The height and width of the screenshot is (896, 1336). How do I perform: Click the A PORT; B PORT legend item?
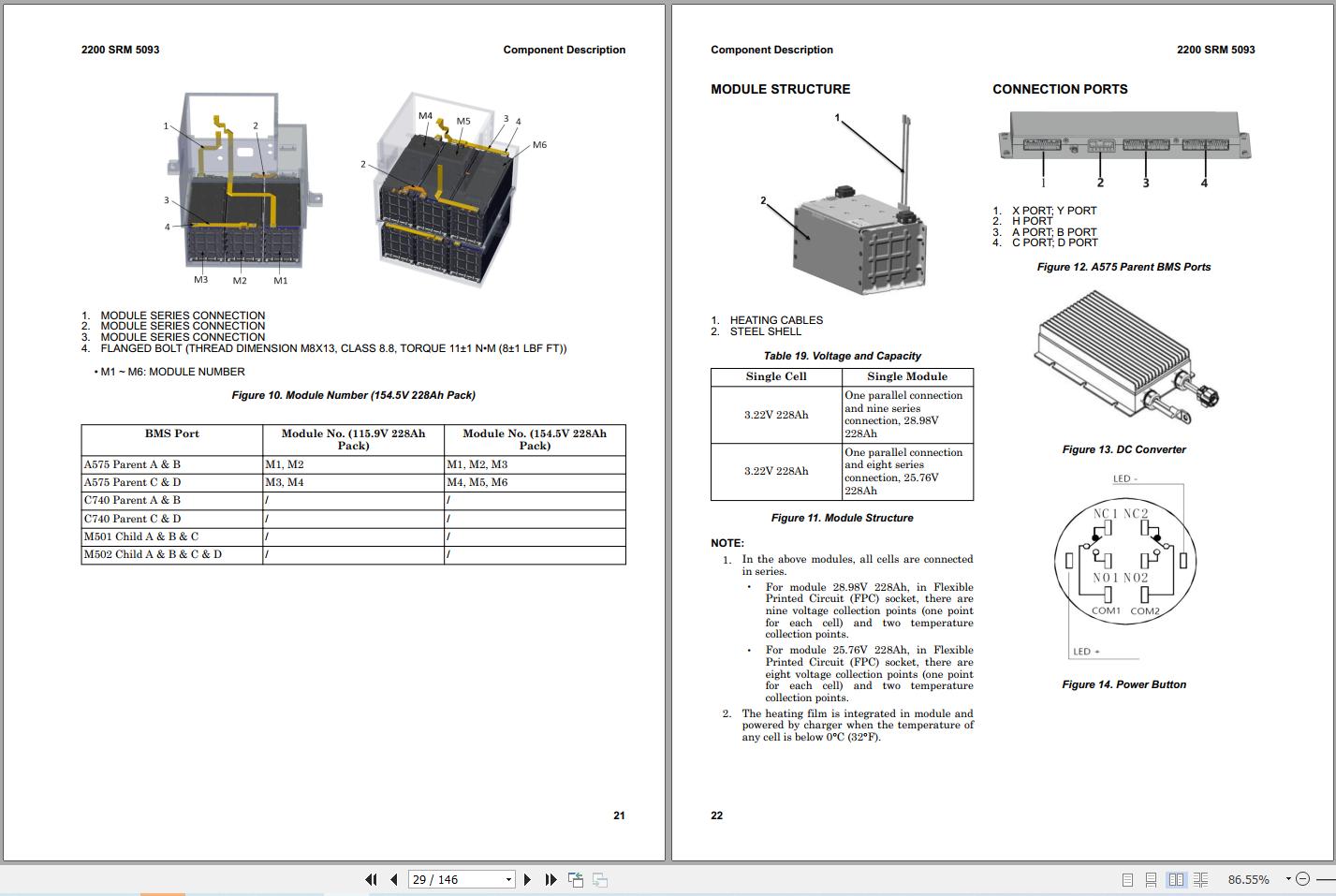point(1054,232)
